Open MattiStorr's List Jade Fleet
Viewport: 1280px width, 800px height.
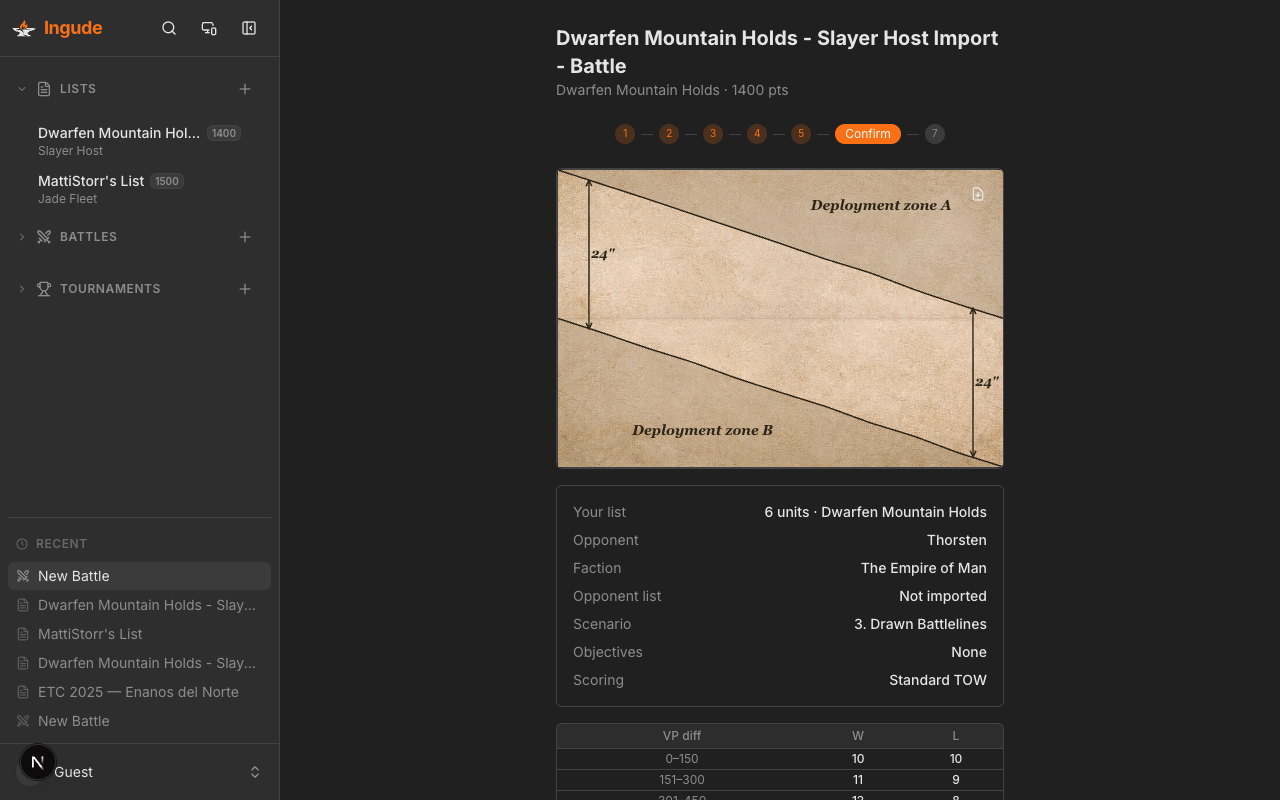91,189
